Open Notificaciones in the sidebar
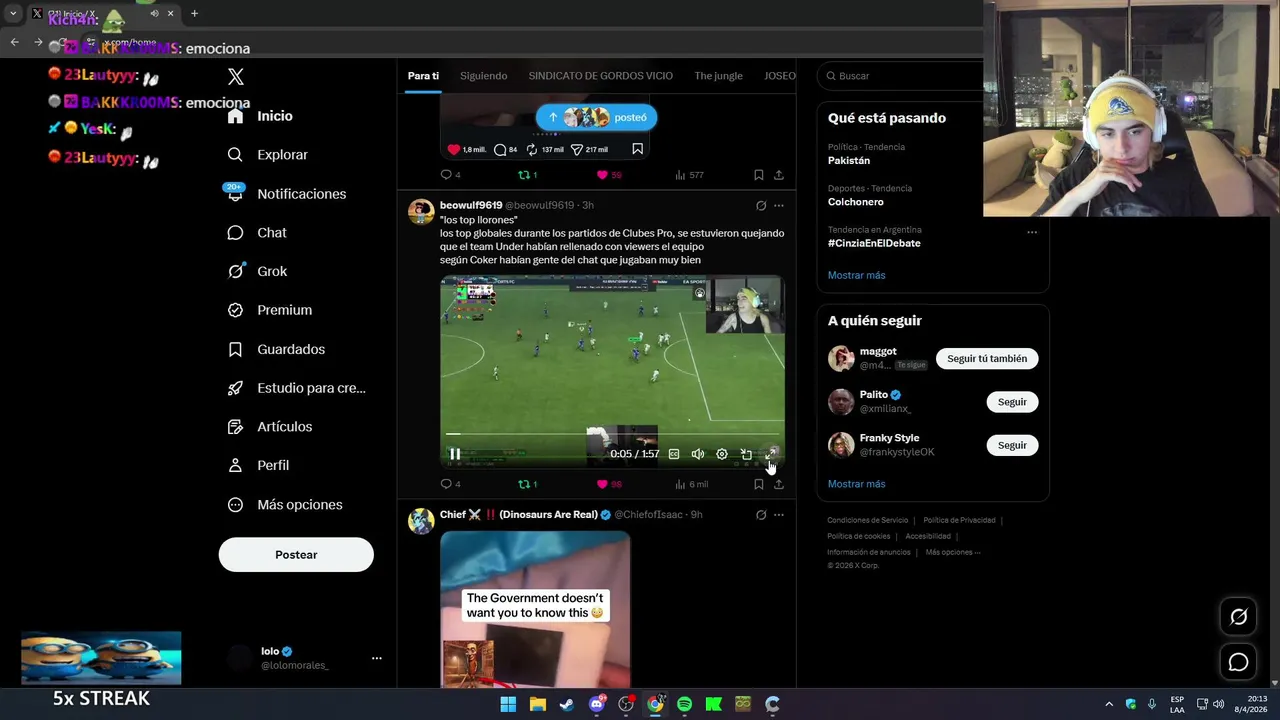Viewport: 1280px width, 720px height. click(x=286, y=194)
